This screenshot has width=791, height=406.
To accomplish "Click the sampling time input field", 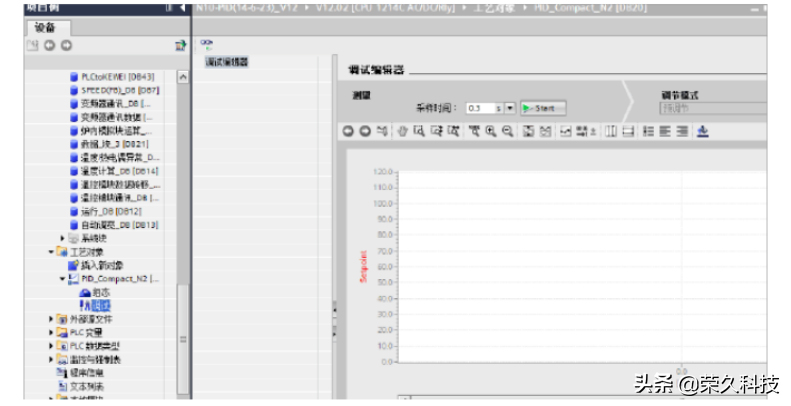I will 482,108.
